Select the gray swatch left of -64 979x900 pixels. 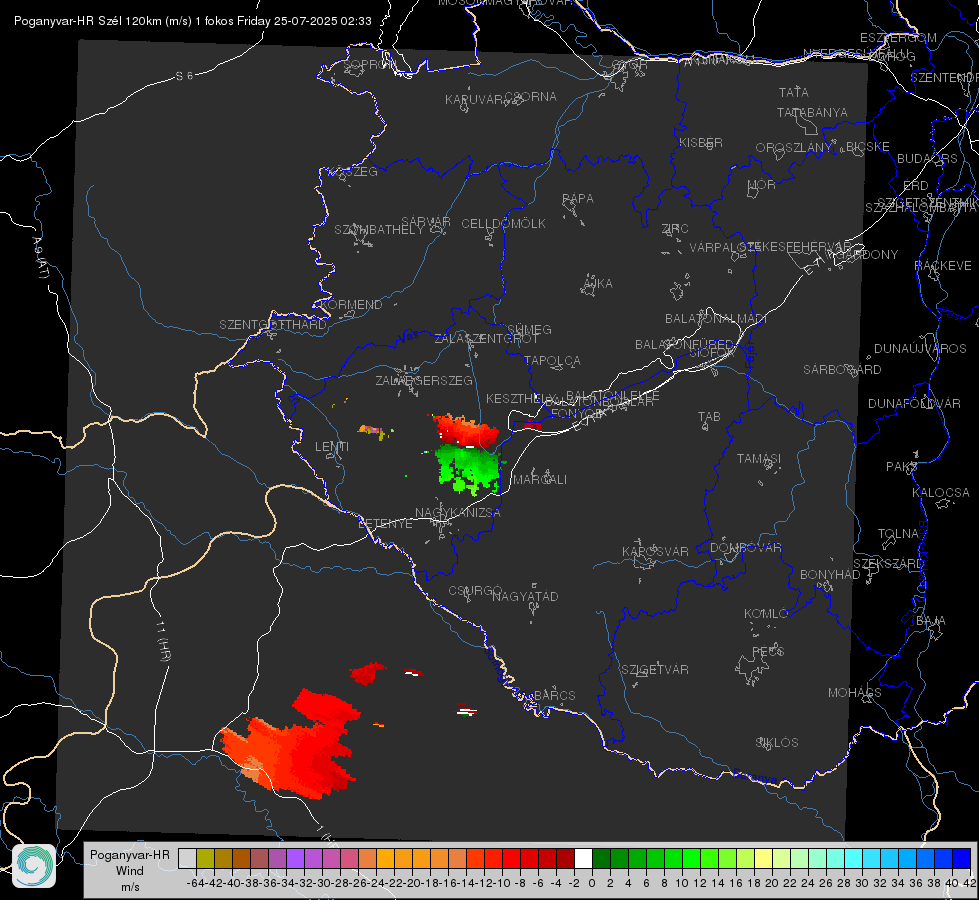pos(187,858)
